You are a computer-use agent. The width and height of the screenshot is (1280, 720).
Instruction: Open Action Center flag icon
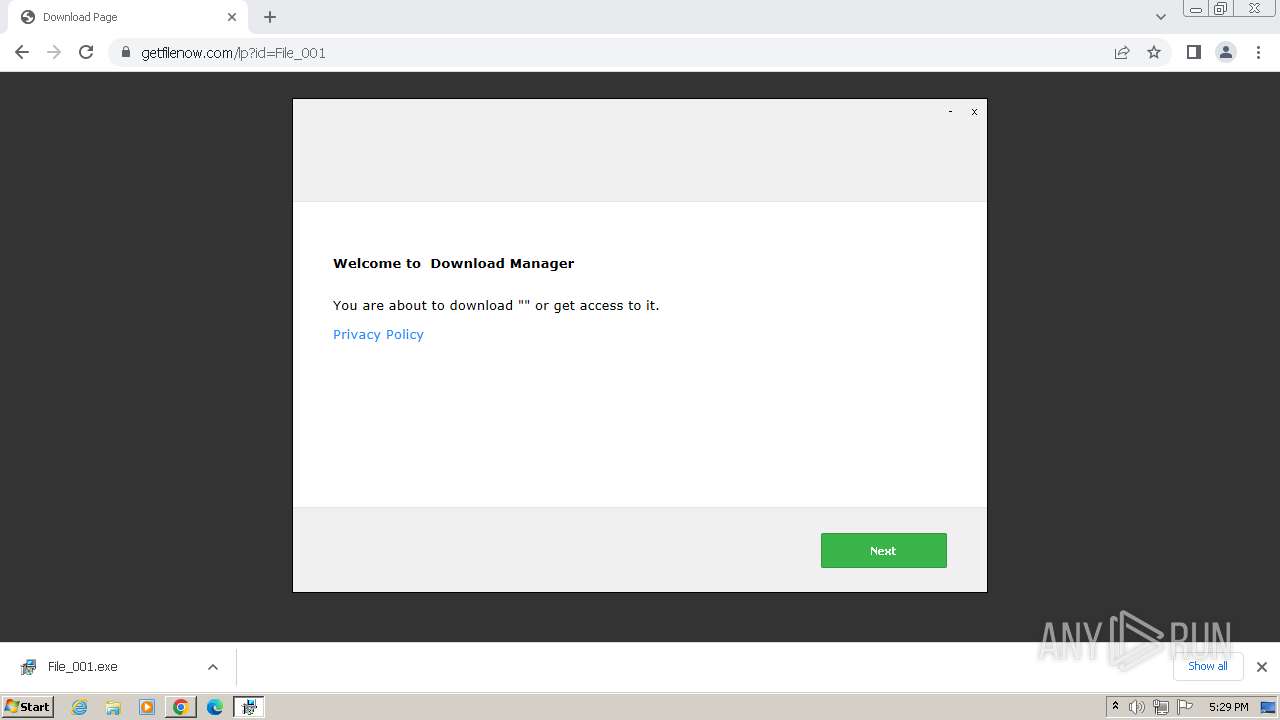pyautogui.click(x=1185, y=707)
